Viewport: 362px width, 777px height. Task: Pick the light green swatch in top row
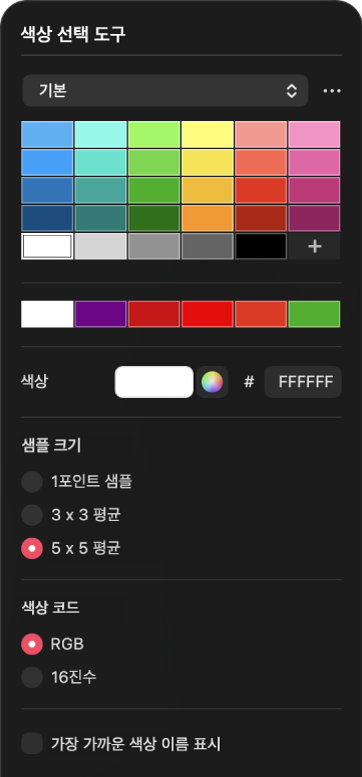(154, 134)
